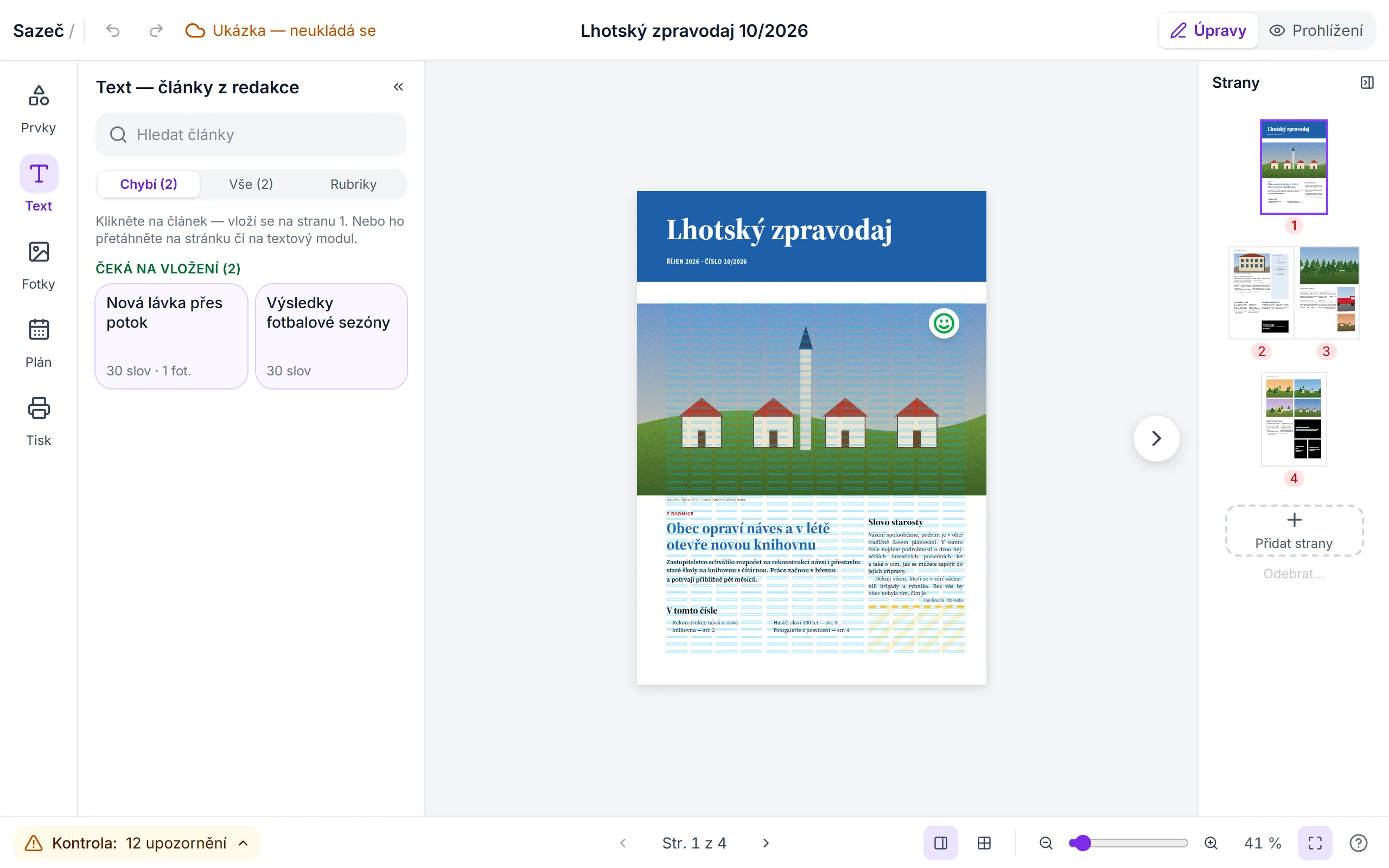Click the Str. 1 z 4 page indicator
The width and height of the screenshot is (1389, 868).
(x=694, y=843)
